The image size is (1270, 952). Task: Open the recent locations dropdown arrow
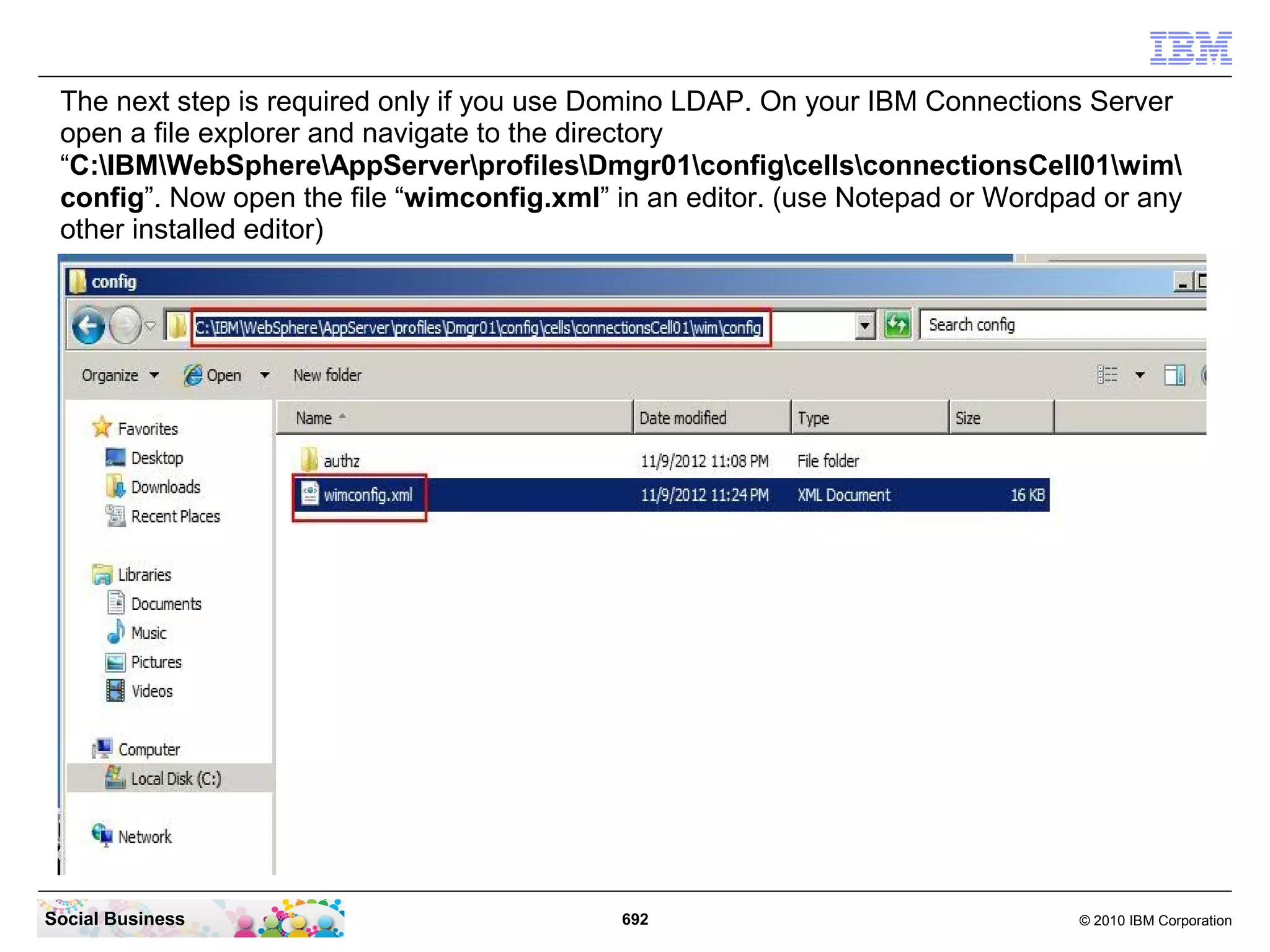point(151,325)
